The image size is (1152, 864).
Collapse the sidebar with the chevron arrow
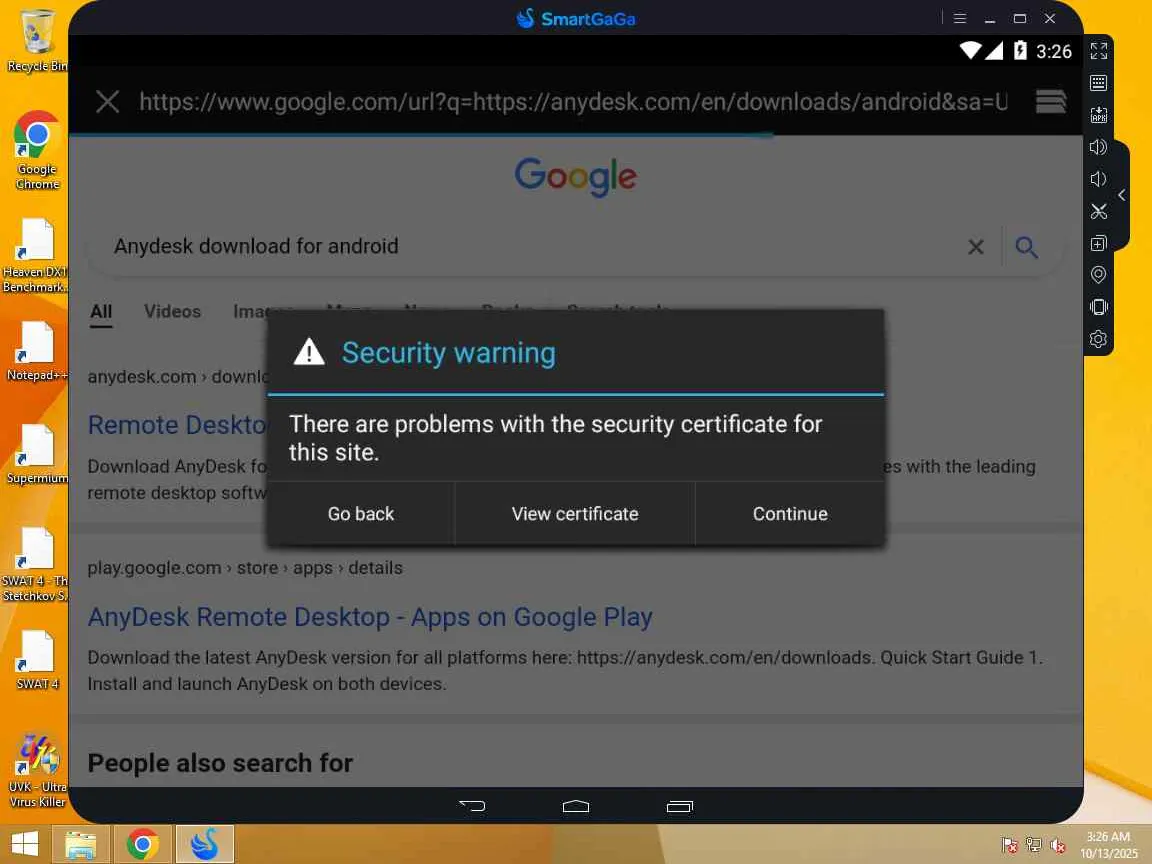point(1121,195)
